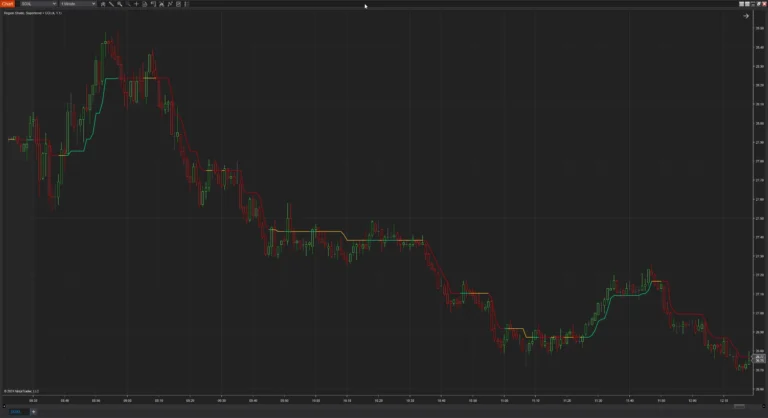Select the crosshair plus cursor icon
This screenshot has width=768, height=418.
pyautogui.click(x=136, y=4)
